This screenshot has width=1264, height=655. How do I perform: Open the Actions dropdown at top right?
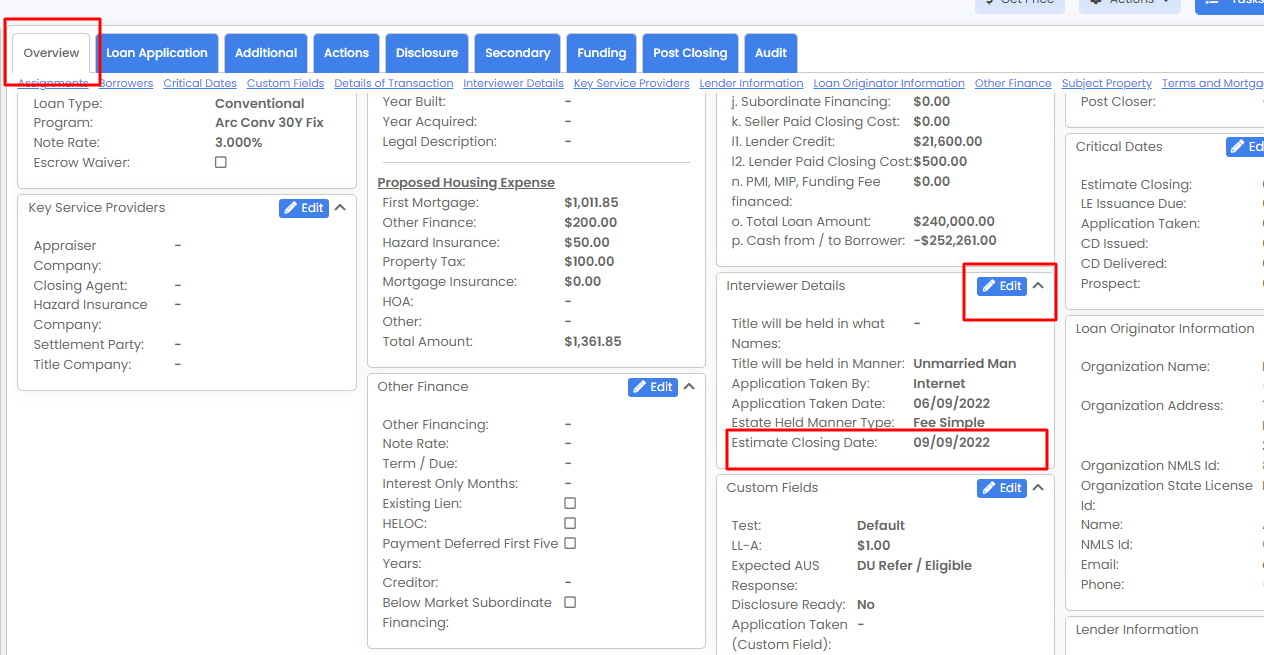coord(1129,3)
